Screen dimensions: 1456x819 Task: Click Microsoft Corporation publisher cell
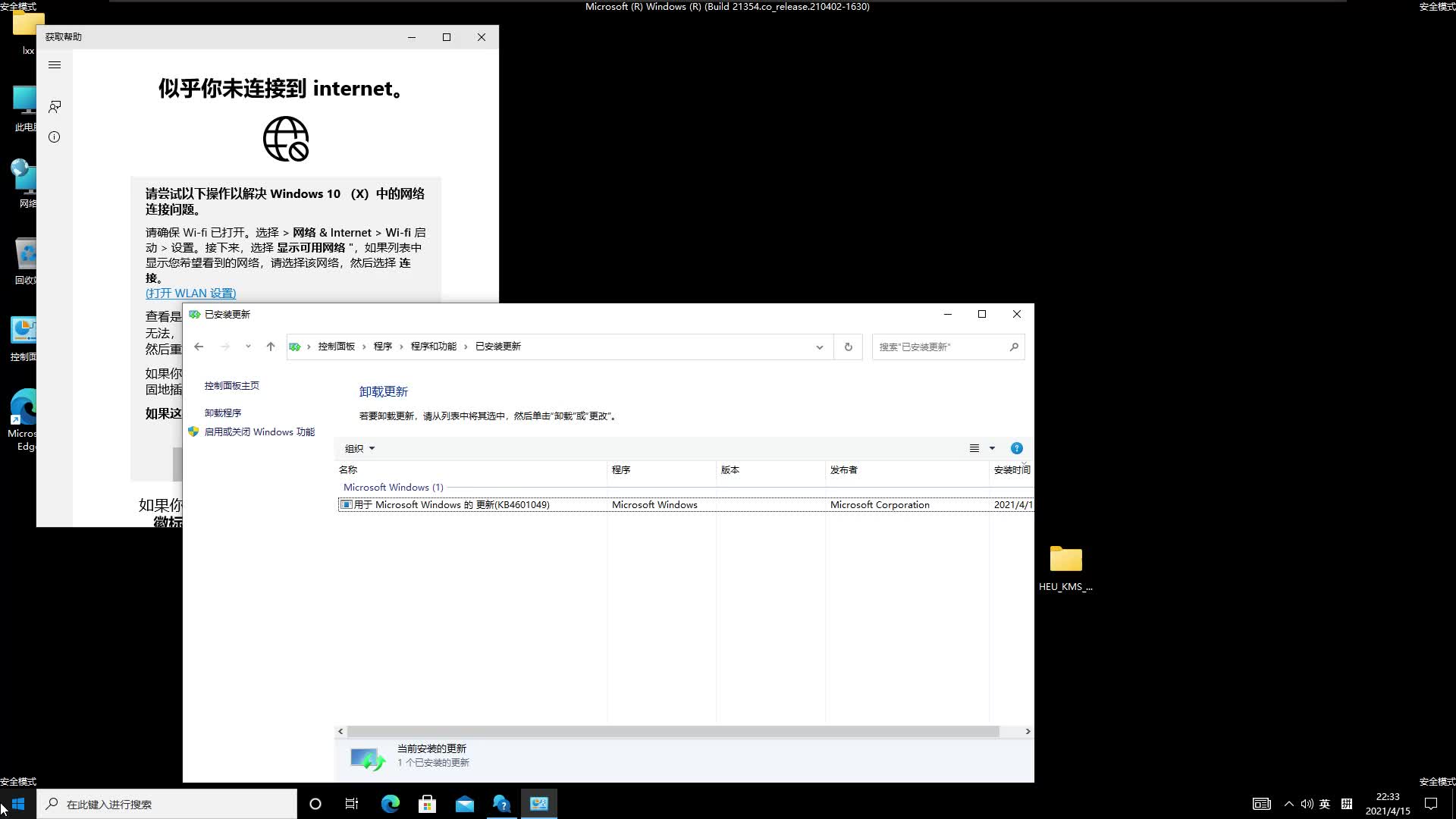880,505
